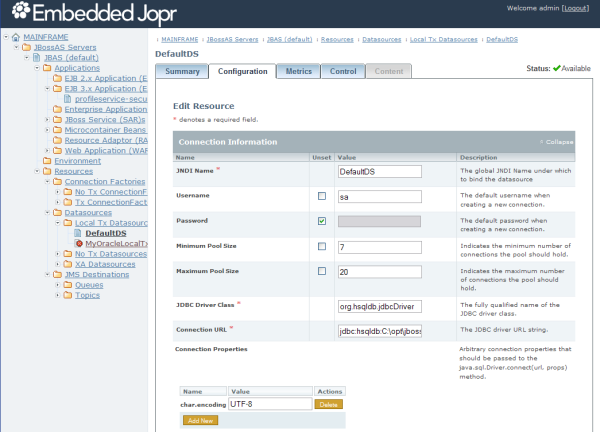
Task: Delete the char.encoding connection property
Action: pos(328,405)
